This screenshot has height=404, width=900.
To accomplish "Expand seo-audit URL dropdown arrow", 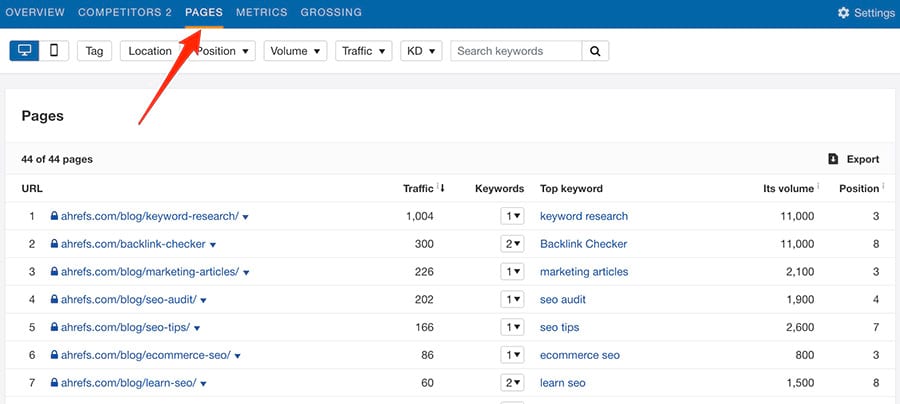I will click(204, 301).
